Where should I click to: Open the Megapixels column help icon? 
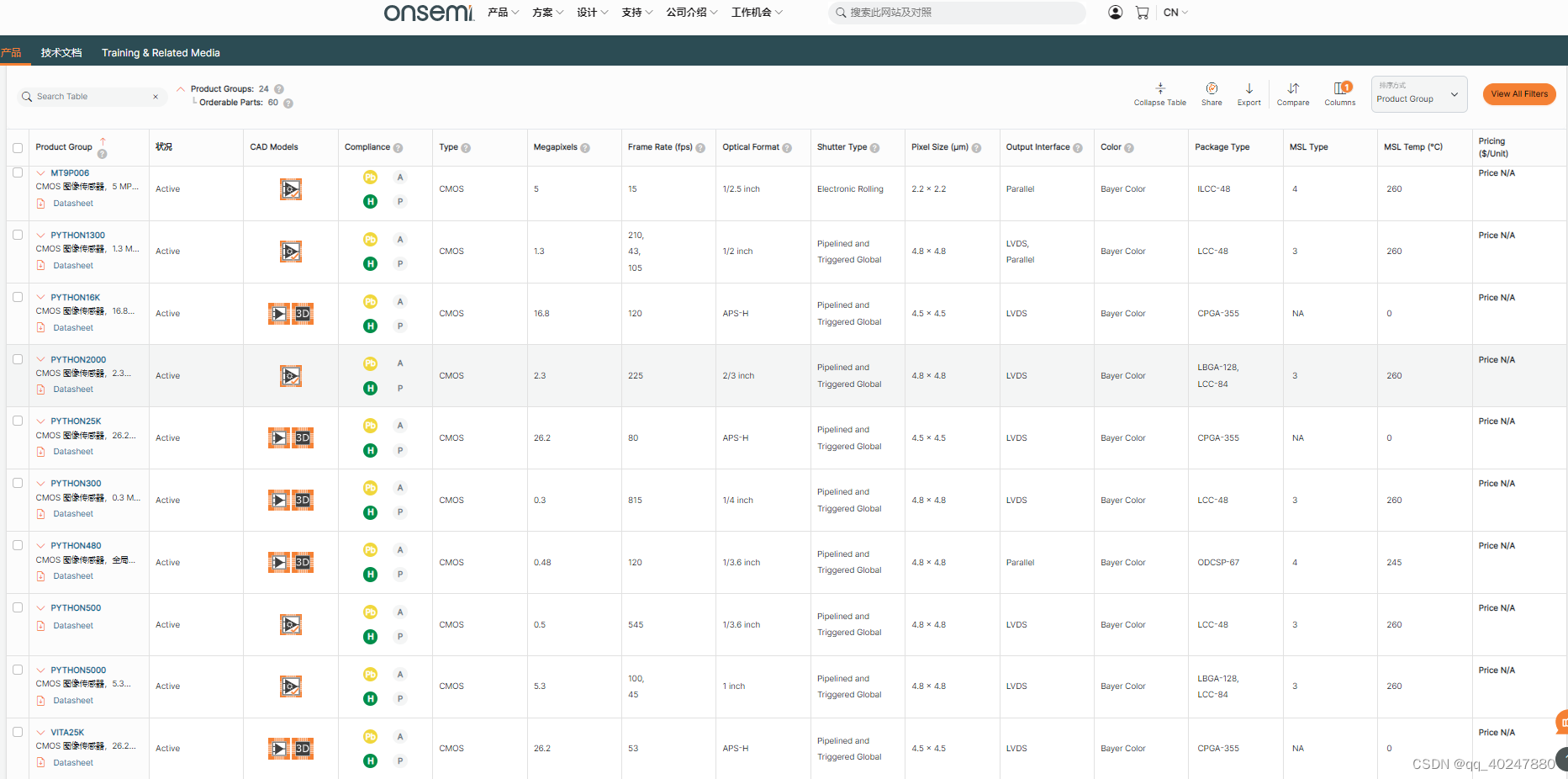585,148
